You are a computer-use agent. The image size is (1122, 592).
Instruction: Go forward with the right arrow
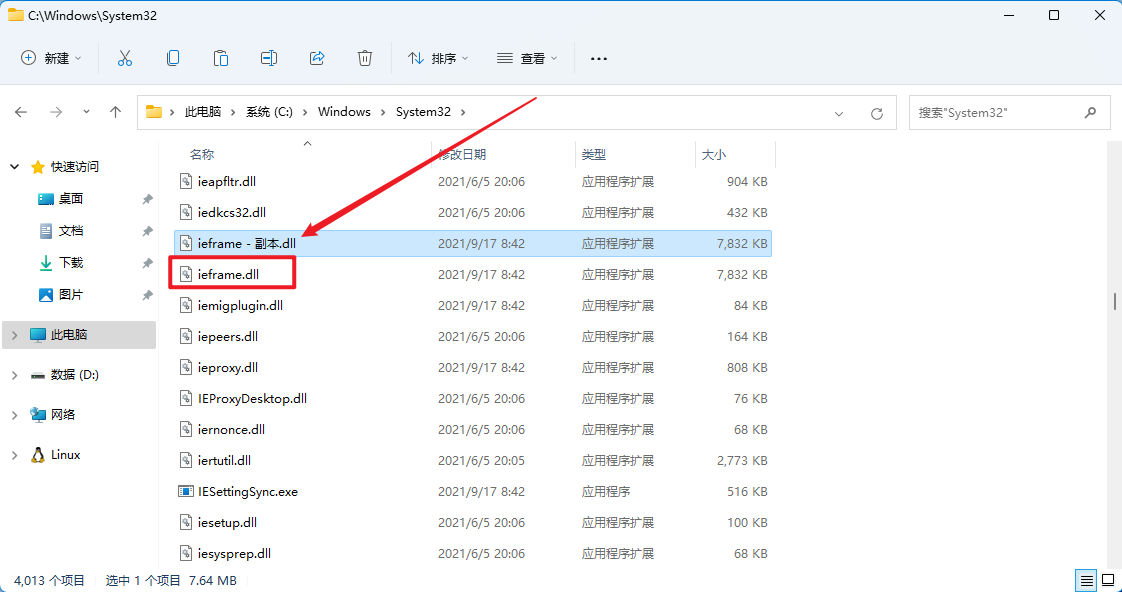coord(56,112)
